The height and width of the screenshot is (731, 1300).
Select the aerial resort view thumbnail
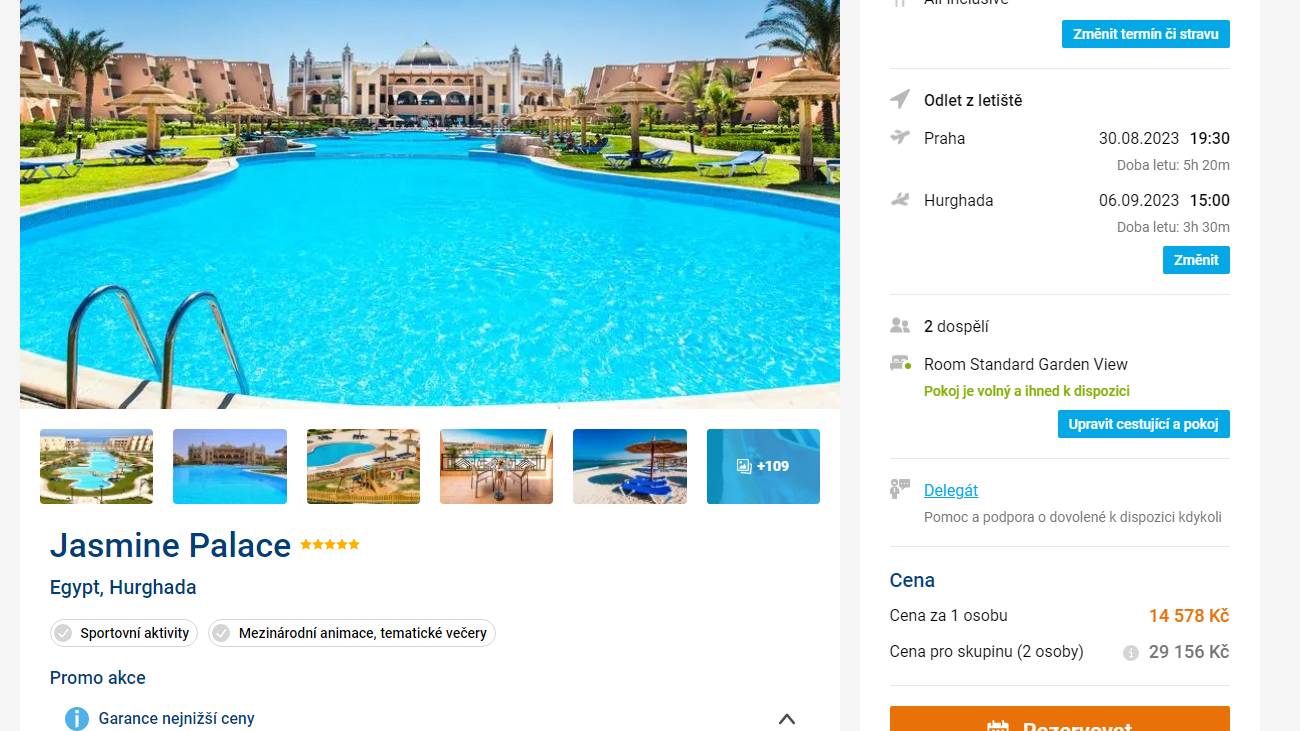click(x=96, y=466)
